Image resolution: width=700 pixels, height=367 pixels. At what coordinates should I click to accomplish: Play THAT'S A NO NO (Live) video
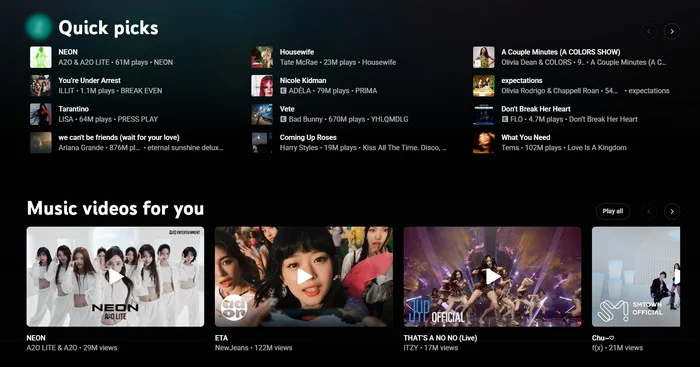492,277
